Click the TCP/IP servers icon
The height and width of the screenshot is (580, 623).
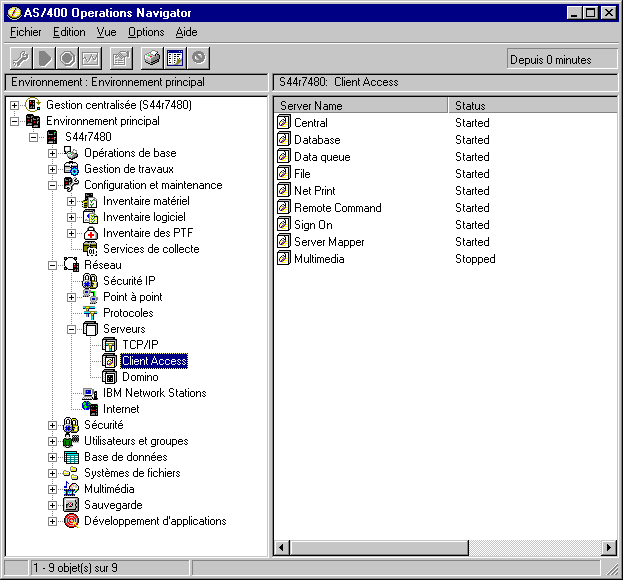pyautogui.click(x=109, y=345)
